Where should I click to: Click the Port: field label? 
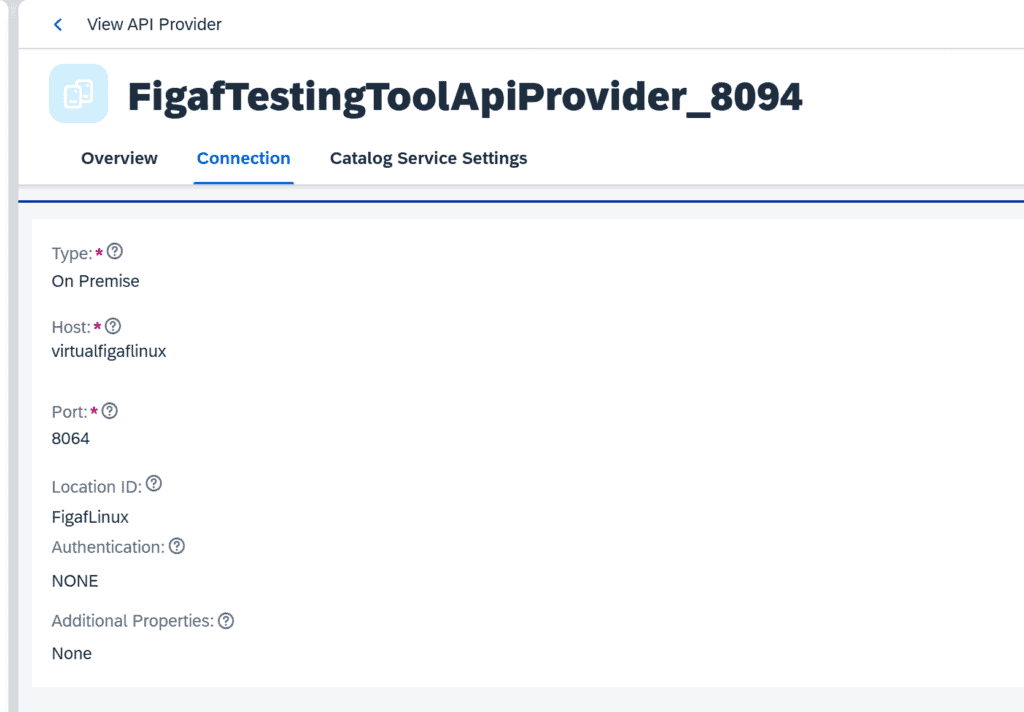tap(69, 412)
